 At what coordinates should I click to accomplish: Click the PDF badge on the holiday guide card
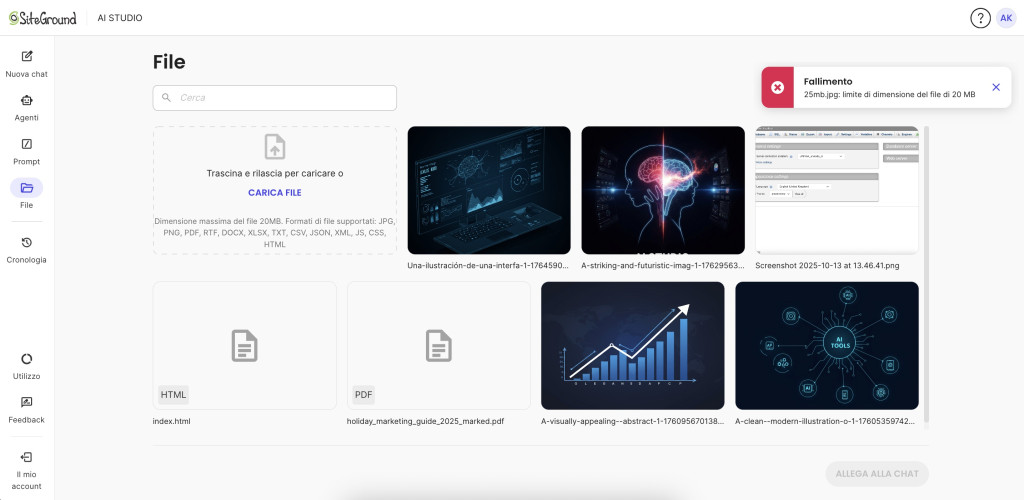pos(364,395)
